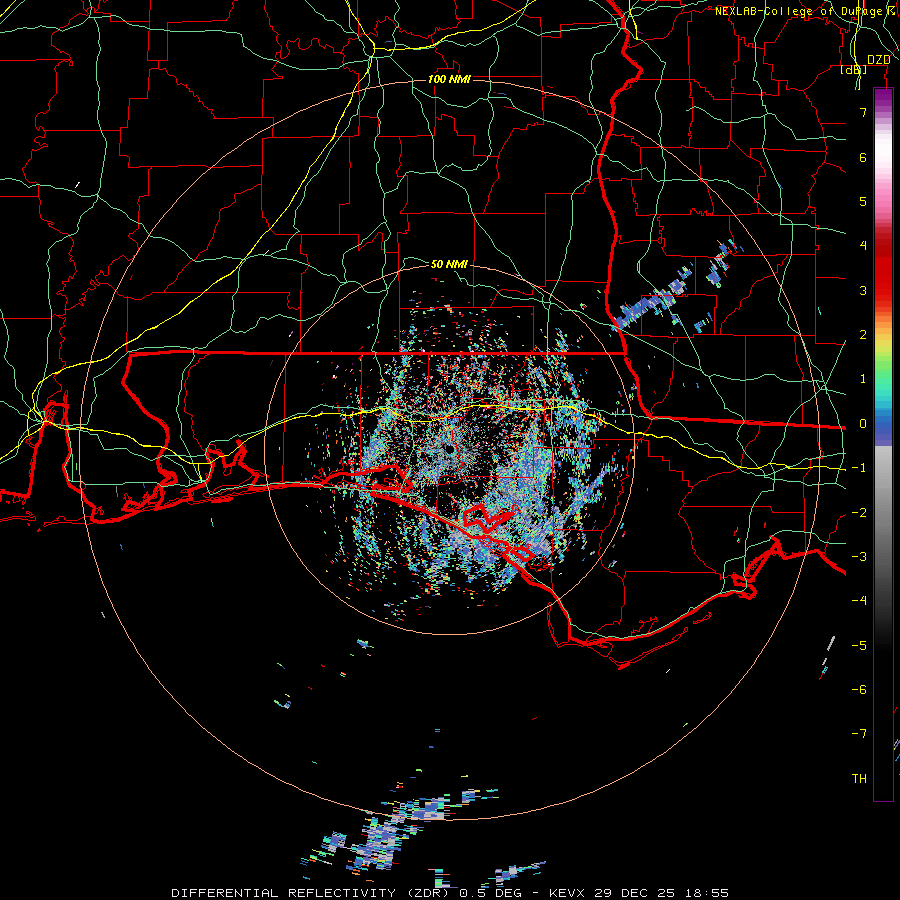Viewport: 900px width, 900px height.
Task: Click the "50 NMI" range ring label
Action: pyautogui.click(x=449, y=264)
